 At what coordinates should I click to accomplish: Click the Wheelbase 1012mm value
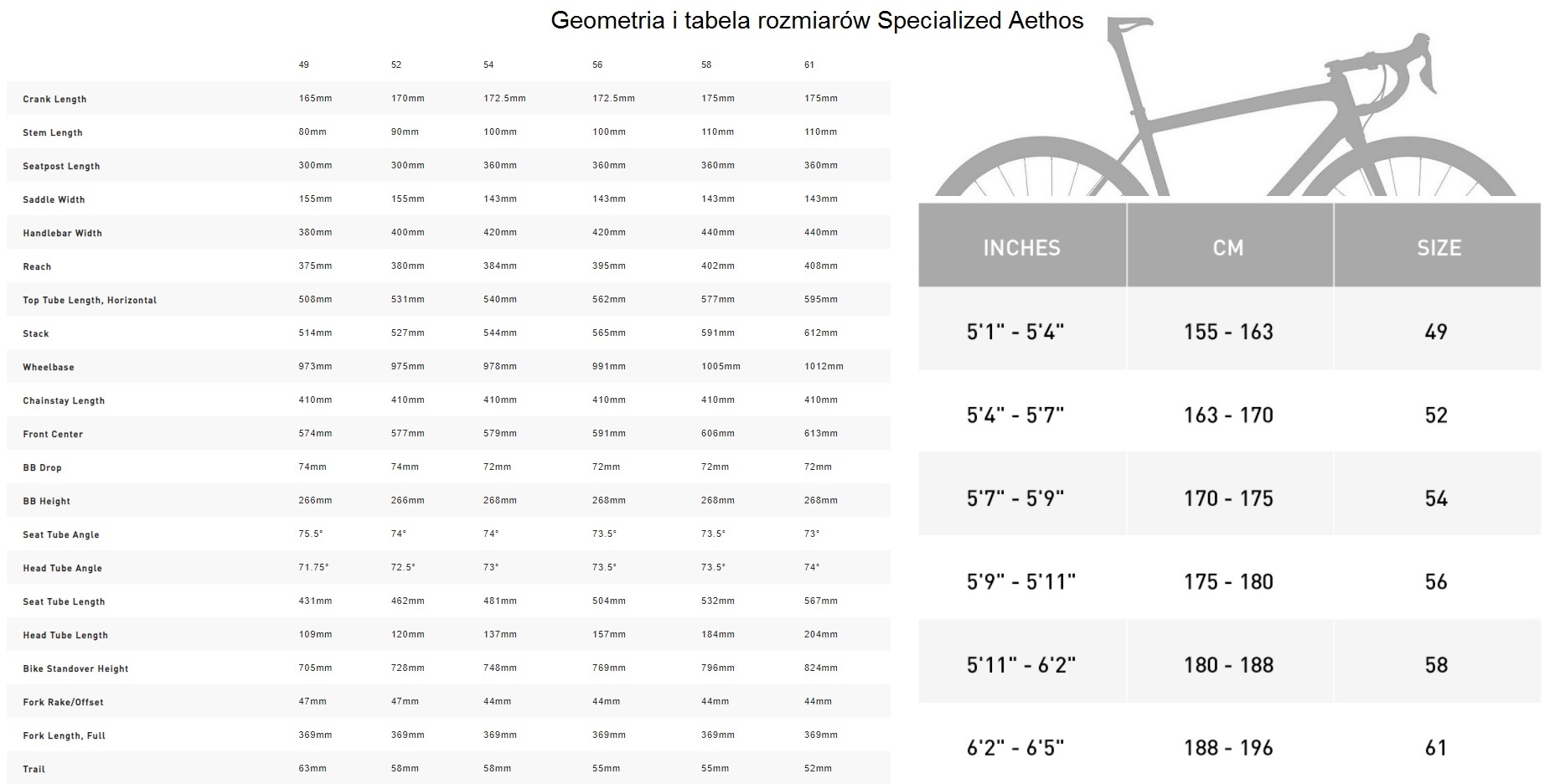[824, 366]
